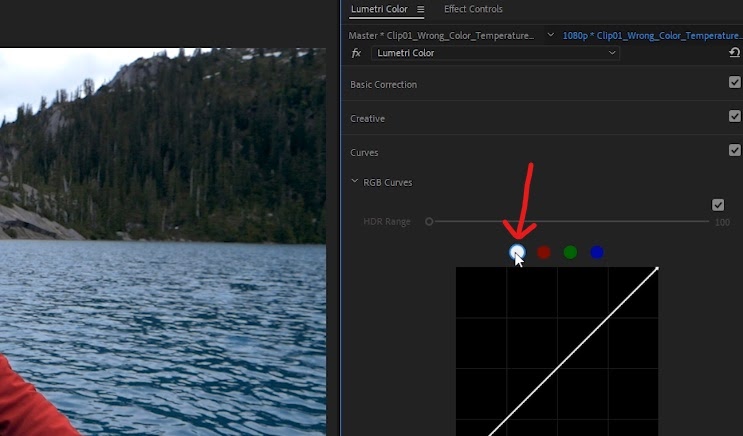Viewport: 743px width, 436px height.
Task: Collapse the RGB Curves section
Action: (x=354, y=181)
